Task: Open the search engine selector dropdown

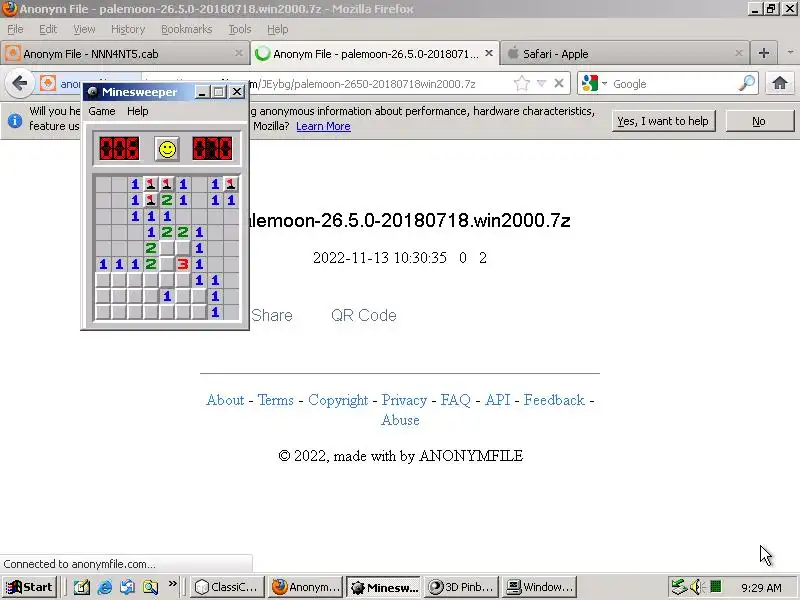Action: pyautogui.click(x=595, y=83)
